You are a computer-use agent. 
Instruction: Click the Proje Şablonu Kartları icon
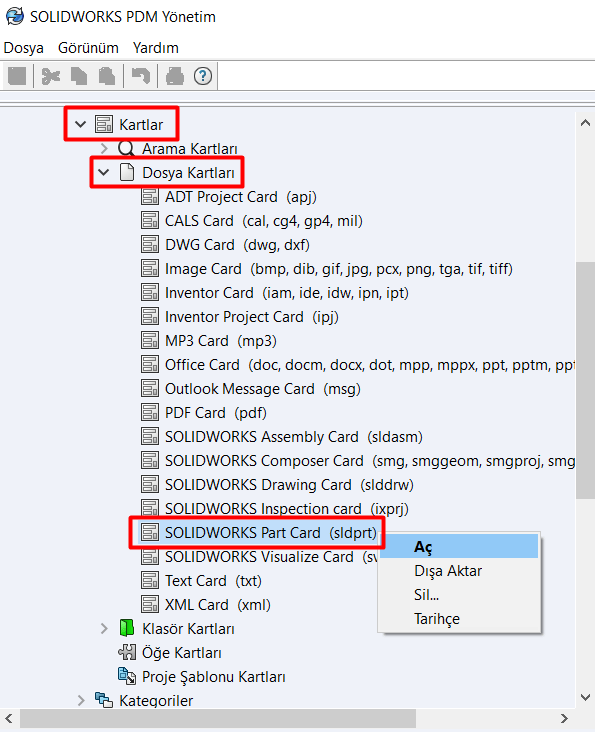click(x=126, y=676)
